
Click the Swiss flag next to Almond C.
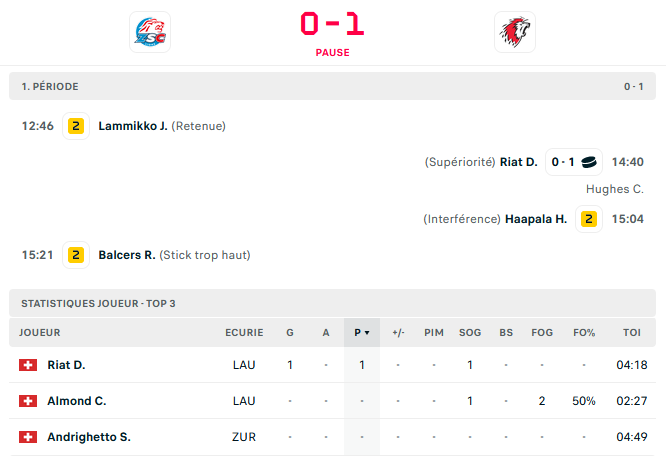point(28,401)
